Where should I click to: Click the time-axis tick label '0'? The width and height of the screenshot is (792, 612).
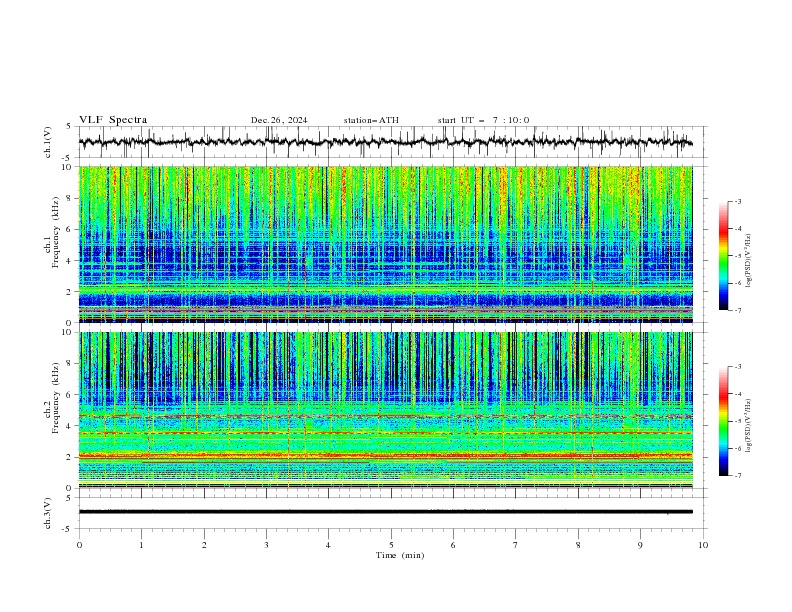pyautogui.click(x=79, y=545)
